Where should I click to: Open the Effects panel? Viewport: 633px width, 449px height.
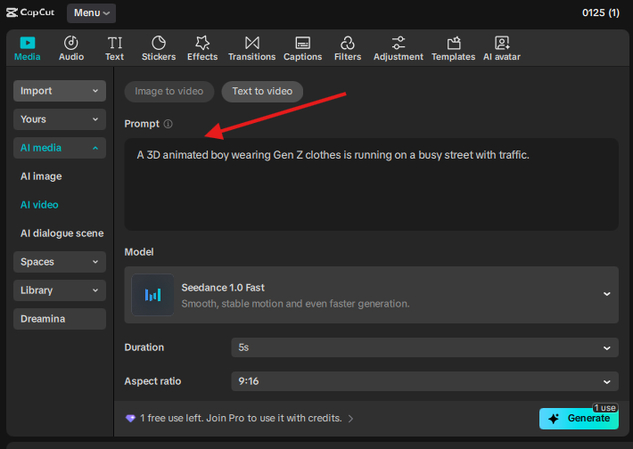coord(202,48)
